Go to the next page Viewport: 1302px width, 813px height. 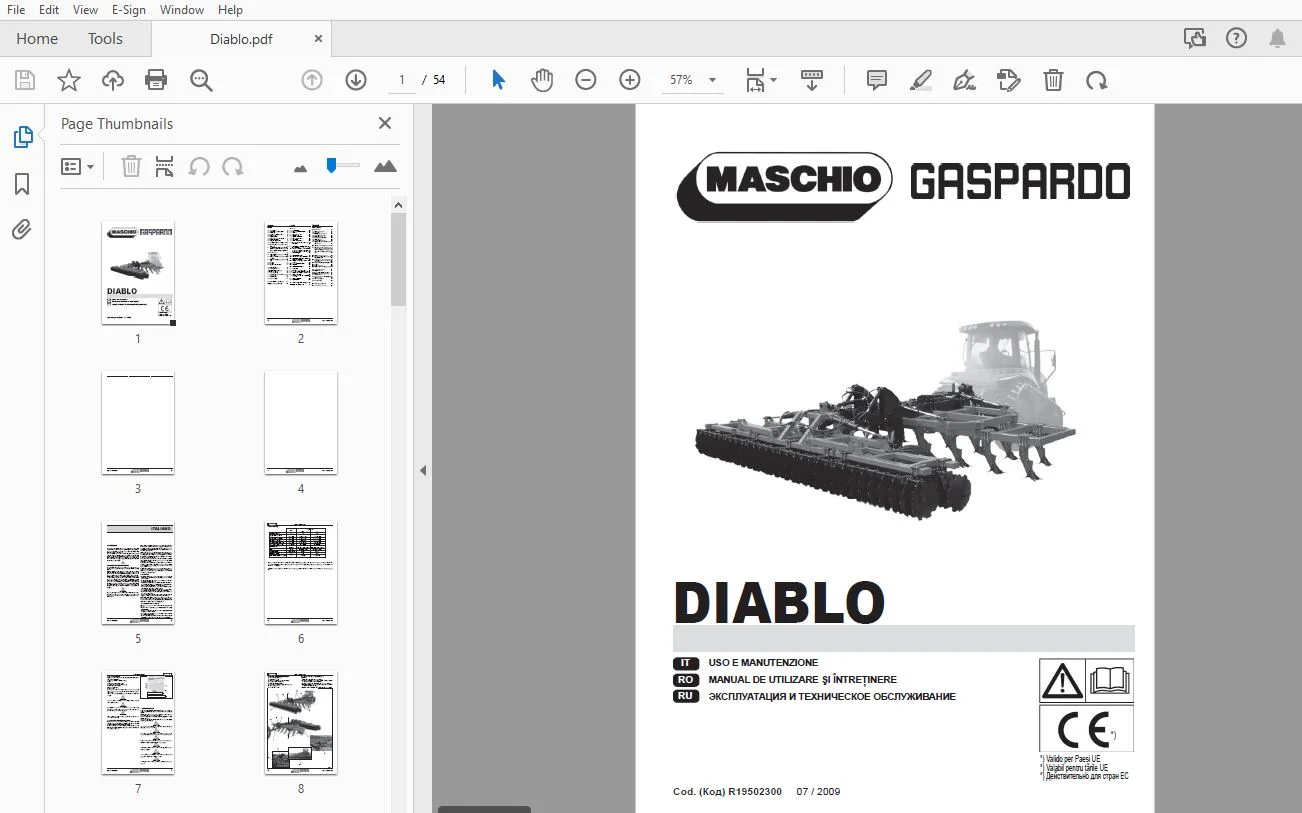tap(356, 80)
